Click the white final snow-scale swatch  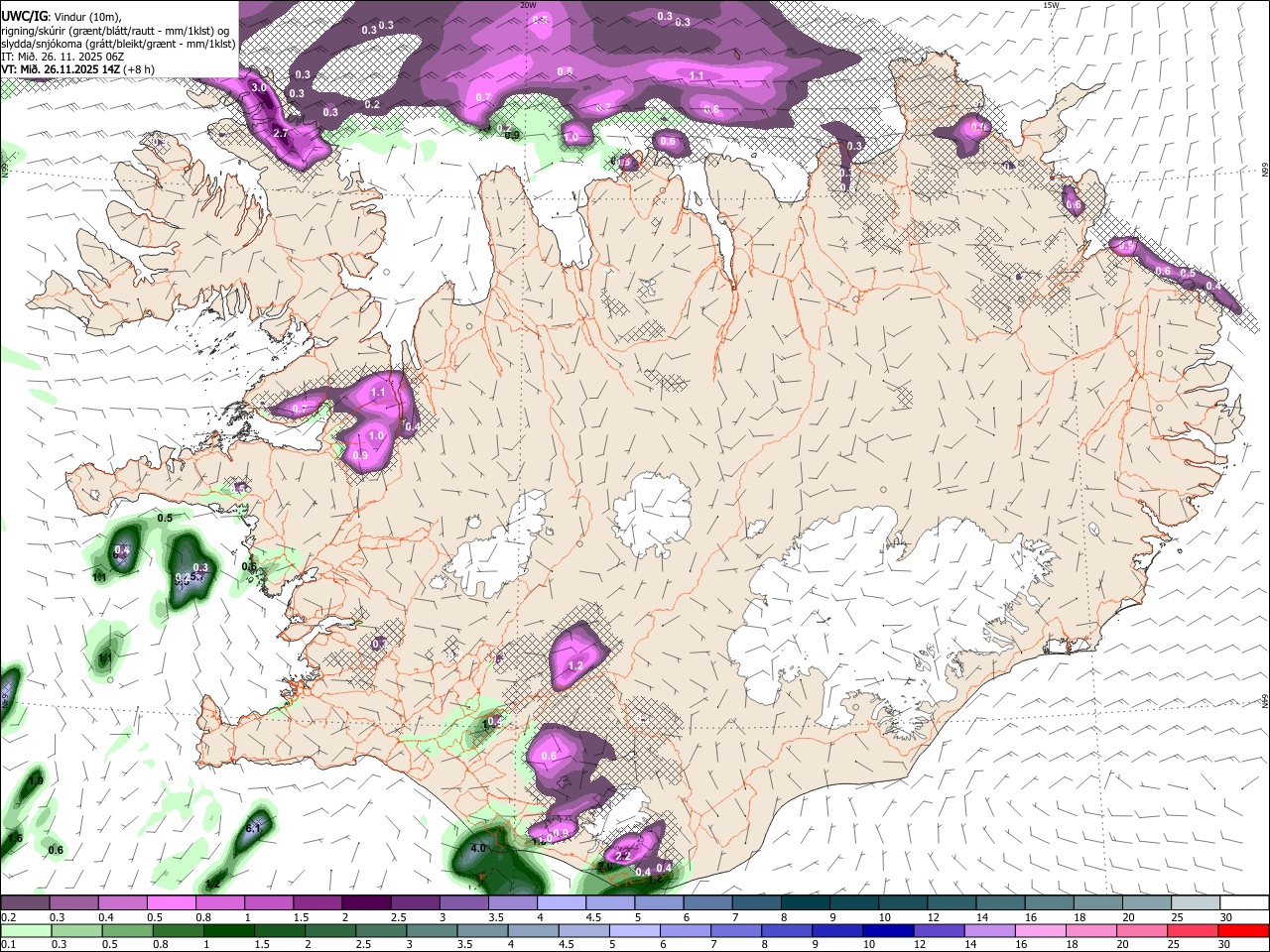point(1244,902)
